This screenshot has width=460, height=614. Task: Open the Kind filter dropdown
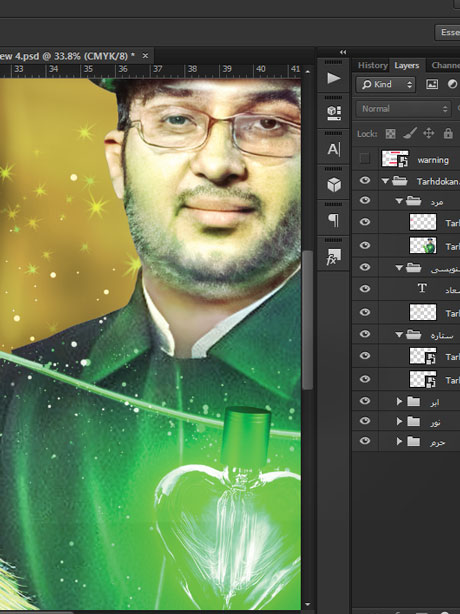click(x=386, y=84)
